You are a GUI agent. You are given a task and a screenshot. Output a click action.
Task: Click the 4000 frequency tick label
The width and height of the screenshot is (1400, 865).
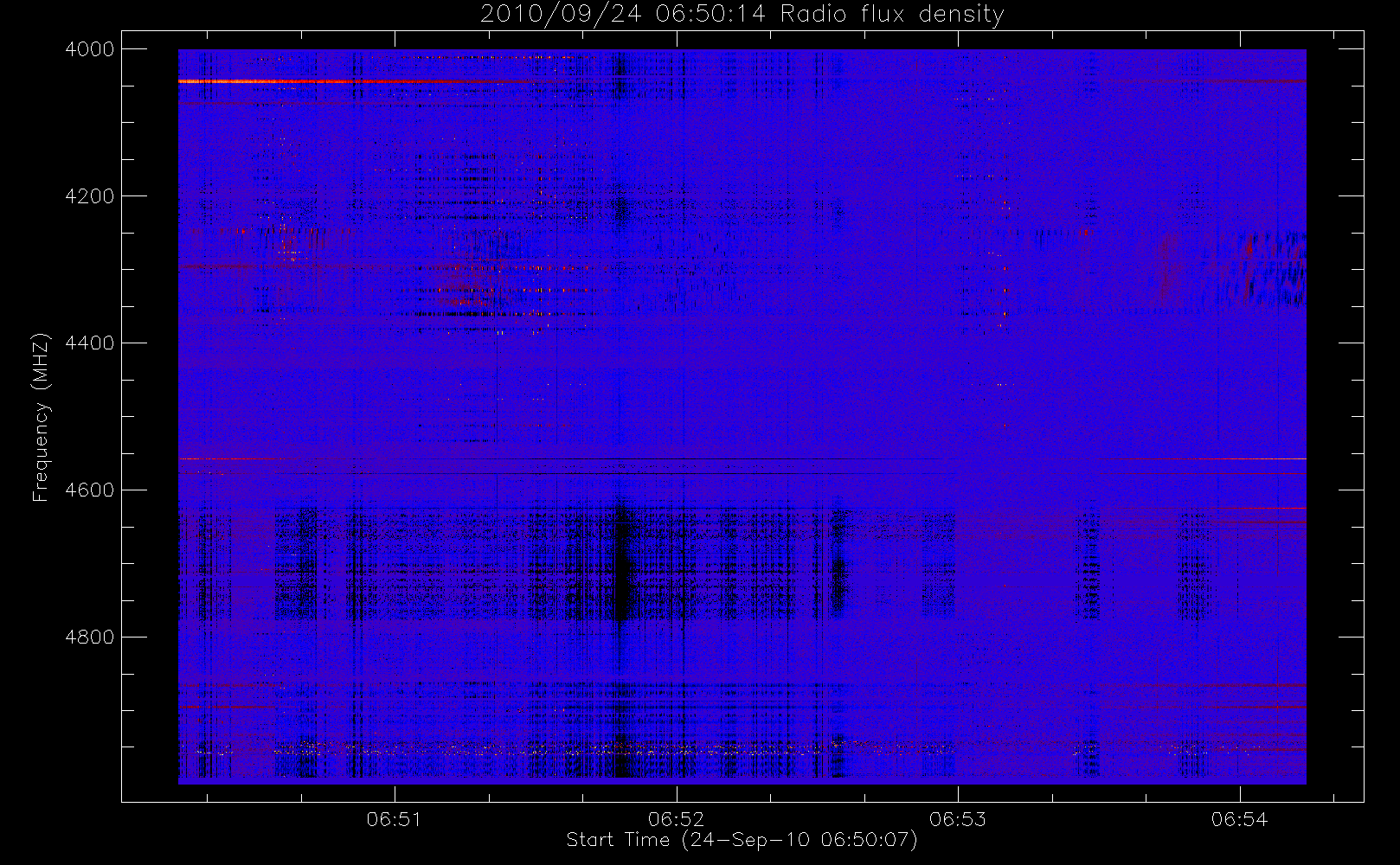pos(90,49)
